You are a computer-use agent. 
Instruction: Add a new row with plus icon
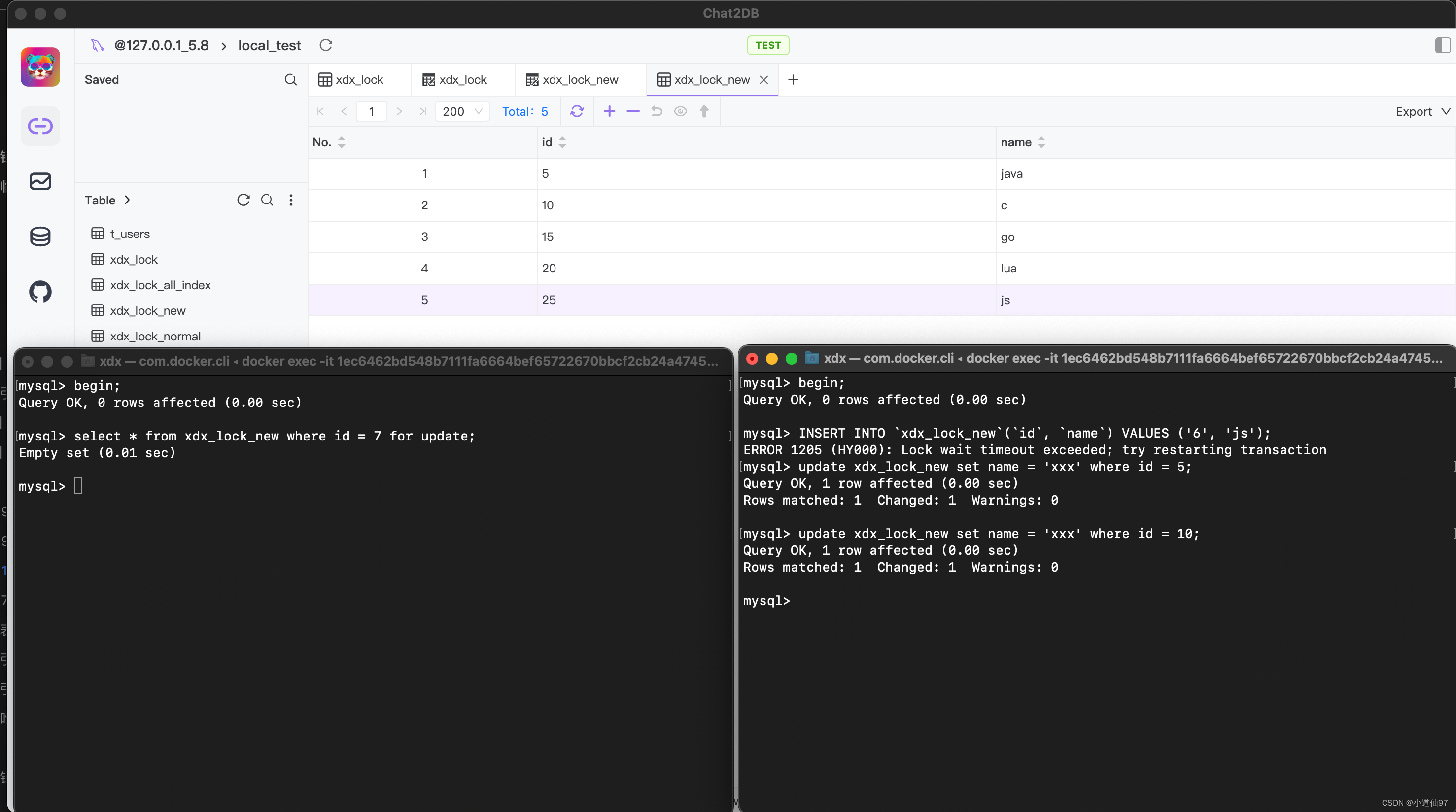[609, 111]
